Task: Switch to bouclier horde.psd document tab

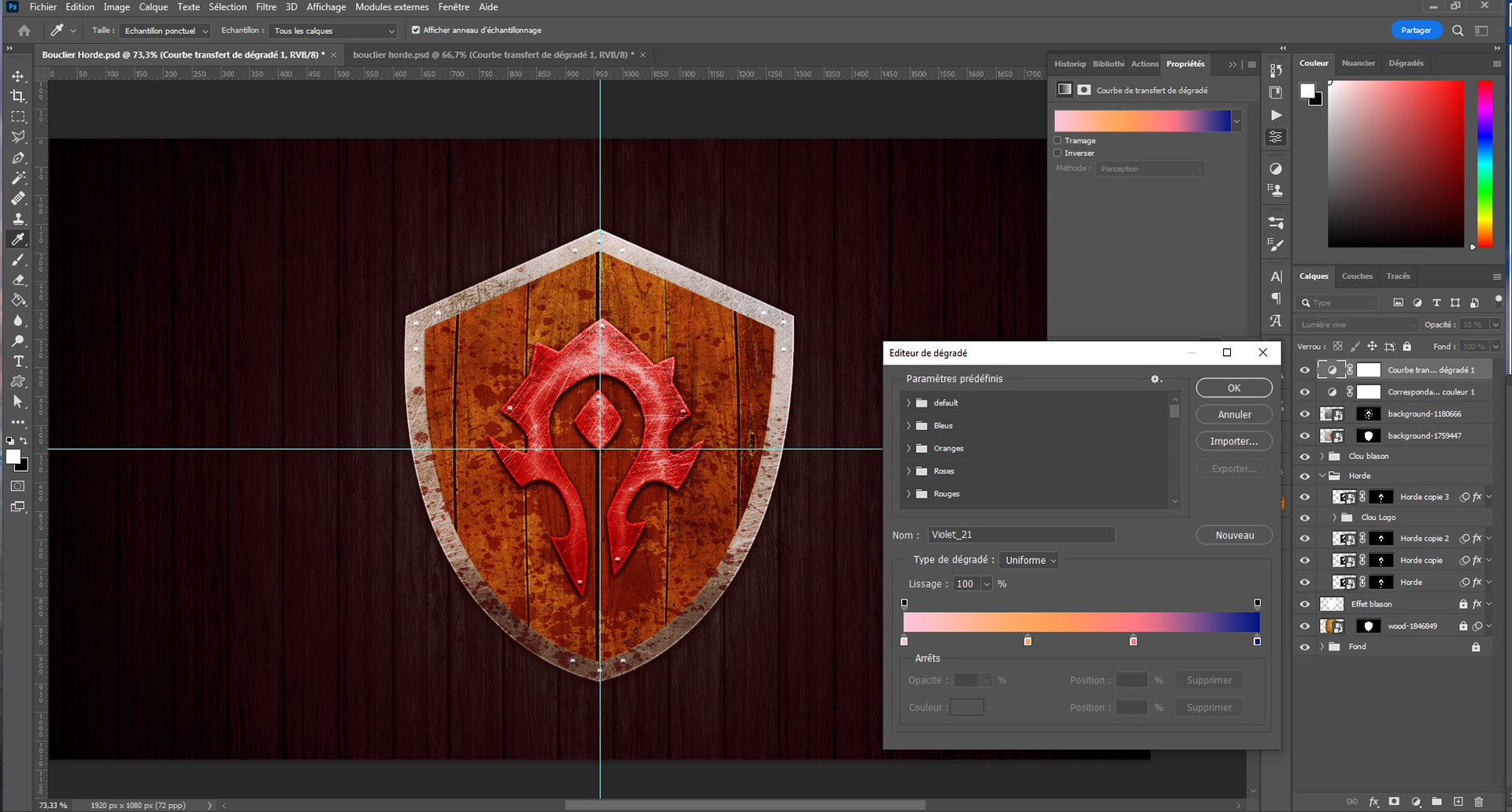Action: coord(493,55)
